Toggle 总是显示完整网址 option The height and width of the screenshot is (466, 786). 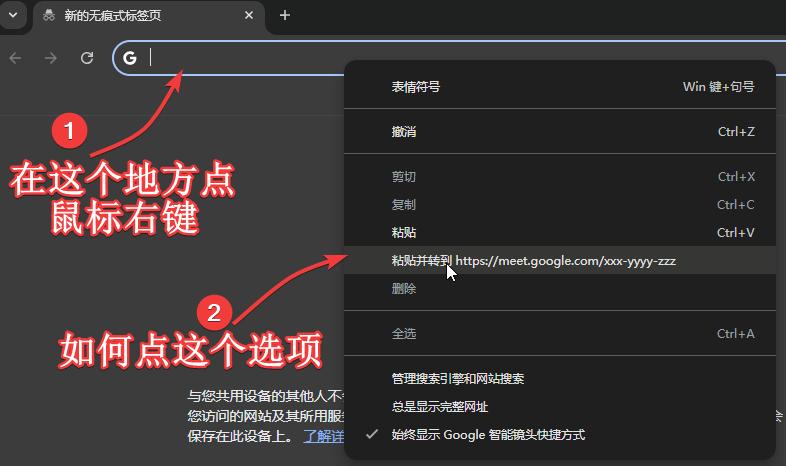(x=560, y=406)
